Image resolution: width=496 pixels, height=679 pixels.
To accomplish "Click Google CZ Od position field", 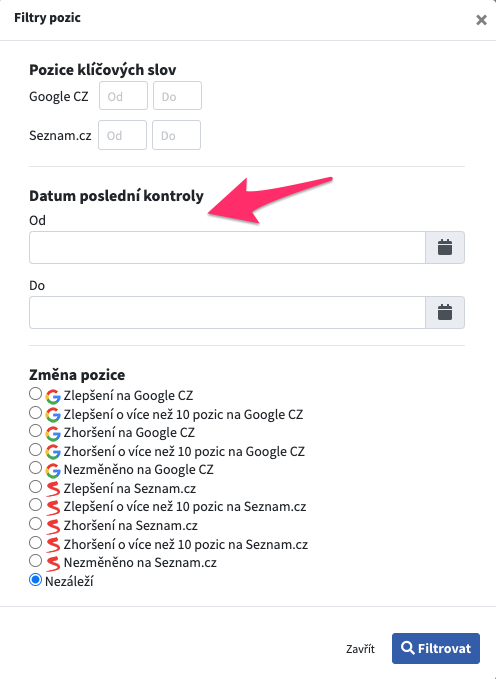I will click(123, 96).
